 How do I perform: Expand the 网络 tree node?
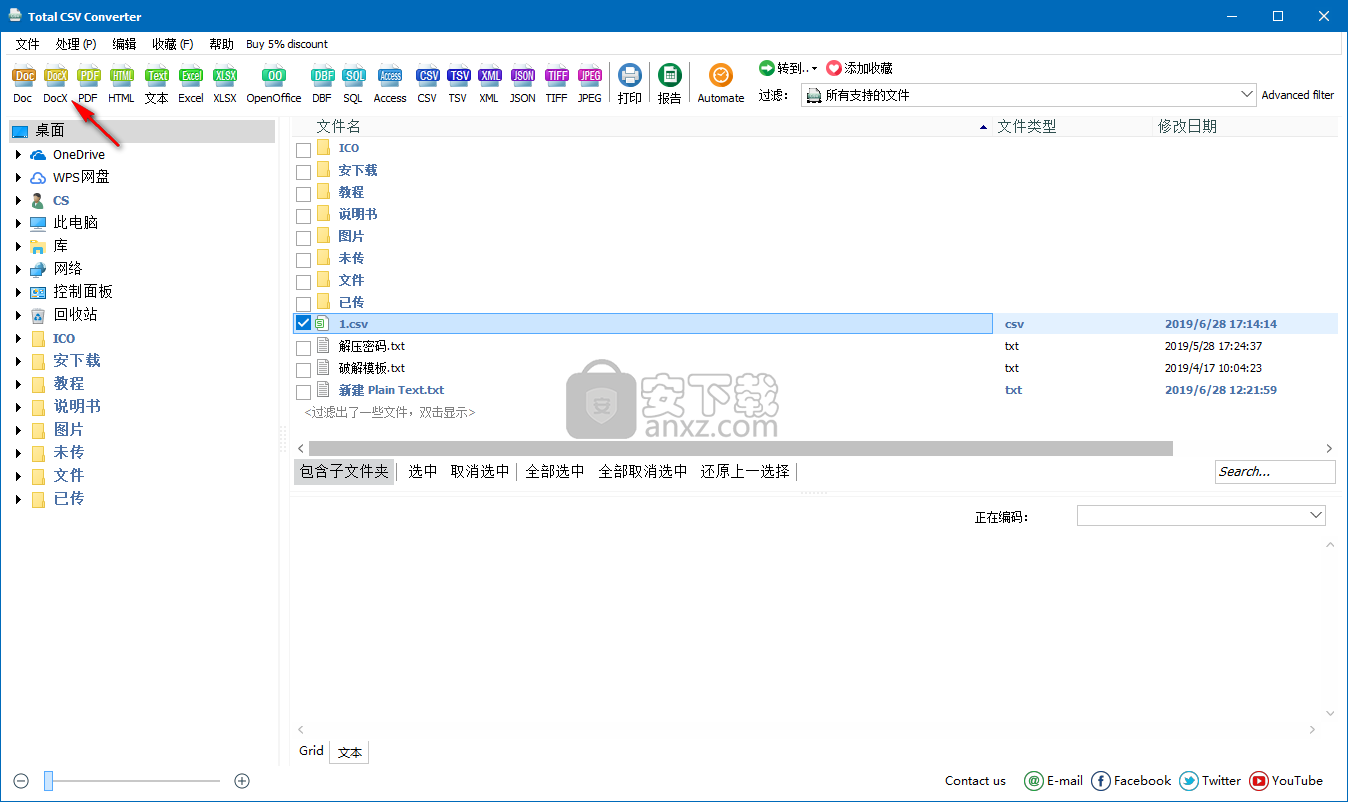tap(18, 269)
